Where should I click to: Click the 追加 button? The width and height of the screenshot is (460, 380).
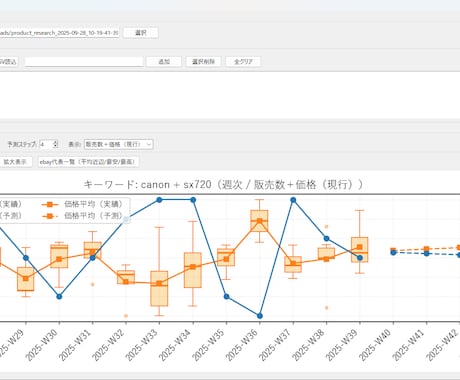tap(164, 62)
